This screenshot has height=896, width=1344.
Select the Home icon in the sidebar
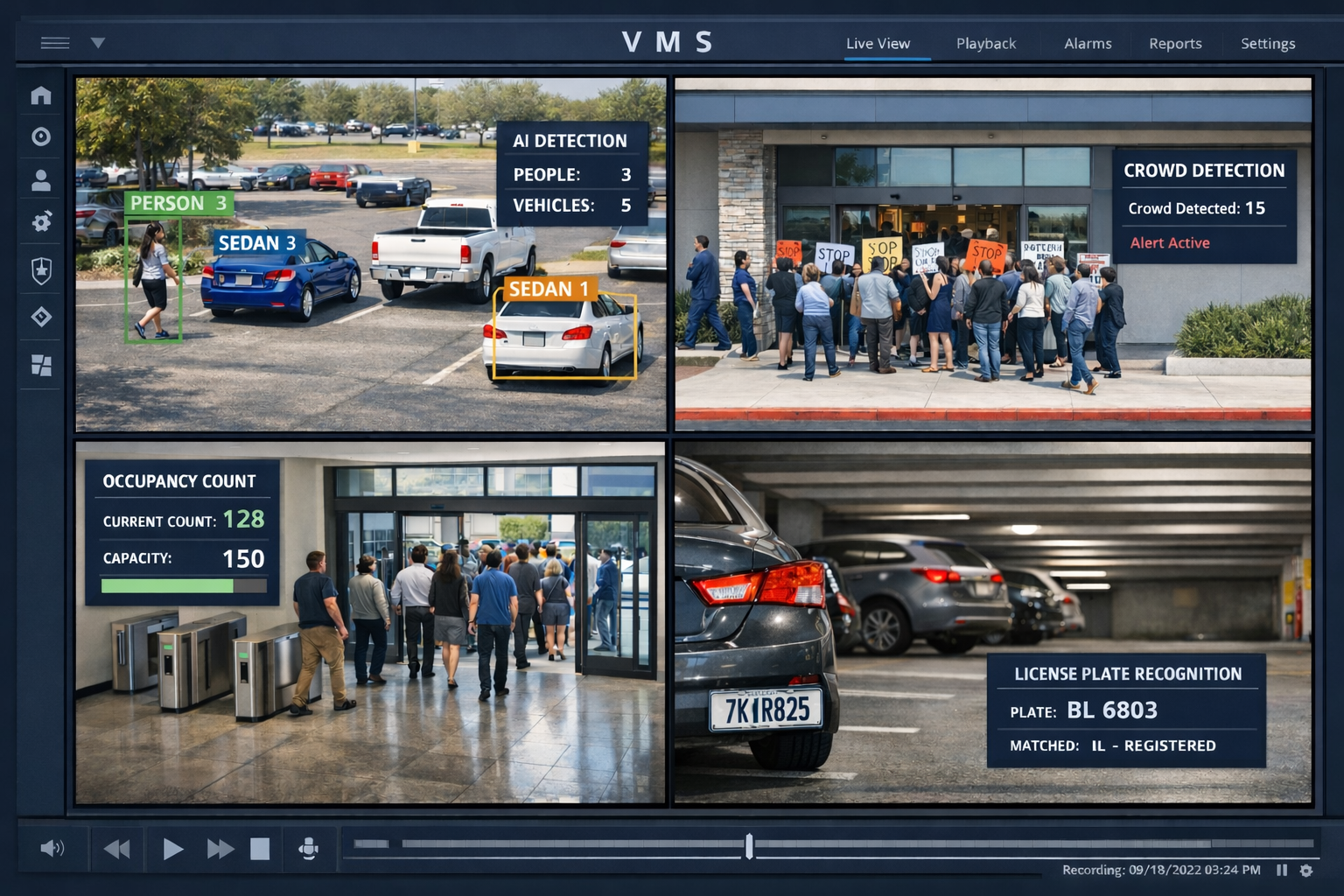(41, 95)
